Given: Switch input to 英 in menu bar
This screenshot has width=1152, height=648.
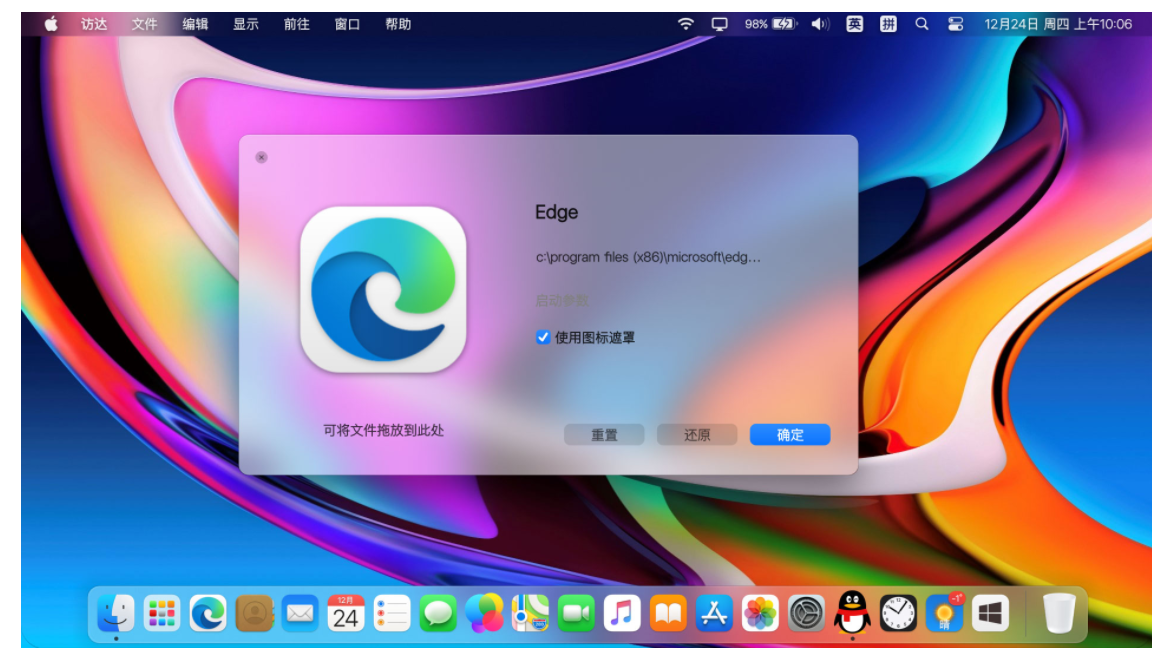Looking at the screenshot, I should point(854,24).
